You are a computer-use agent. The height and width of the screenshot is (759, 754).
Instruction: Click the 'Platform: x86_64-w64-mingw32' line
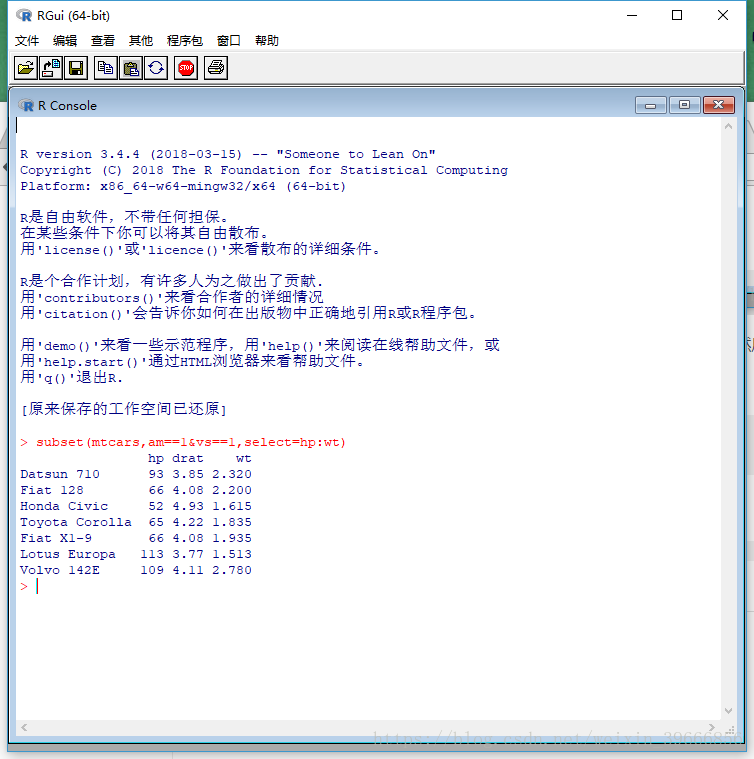click(x=183, y=186)
